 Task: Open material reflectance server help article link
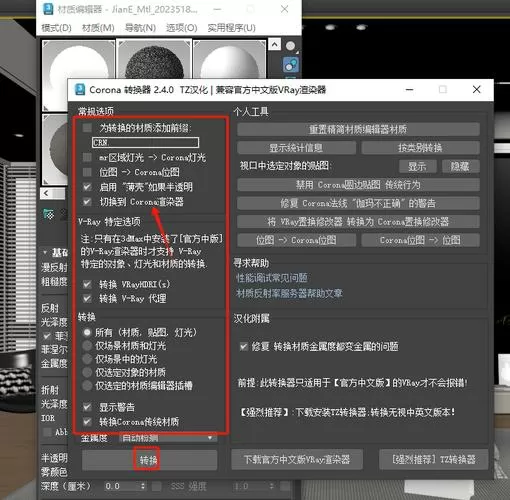[289, 293]
